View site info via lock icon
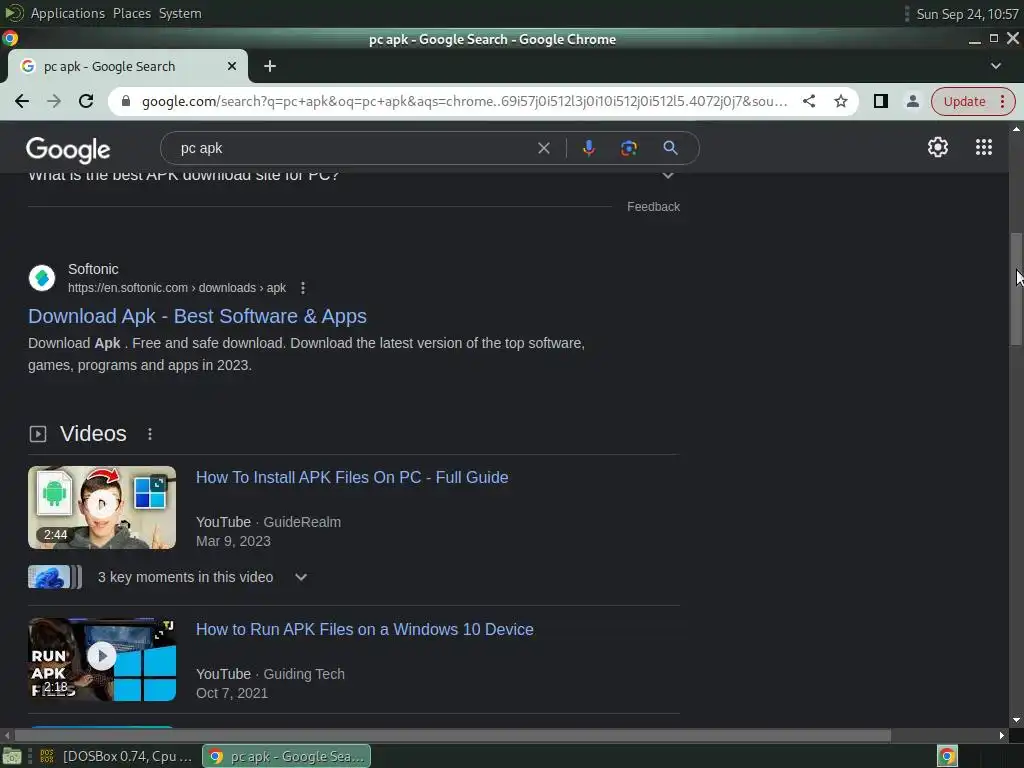 coord(126,101)
